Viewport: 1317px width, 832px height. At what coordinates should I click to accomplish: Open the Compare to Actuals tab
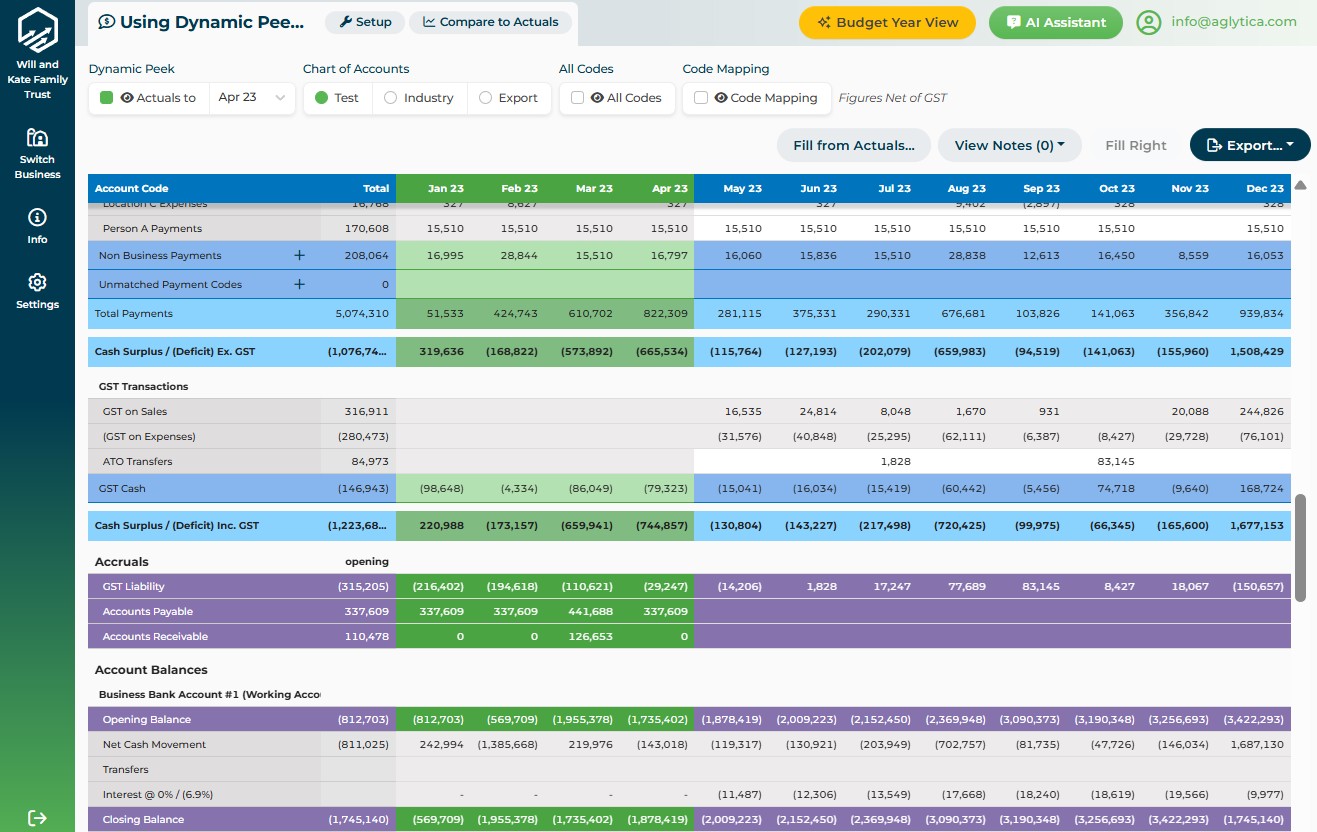coord(490,21)
